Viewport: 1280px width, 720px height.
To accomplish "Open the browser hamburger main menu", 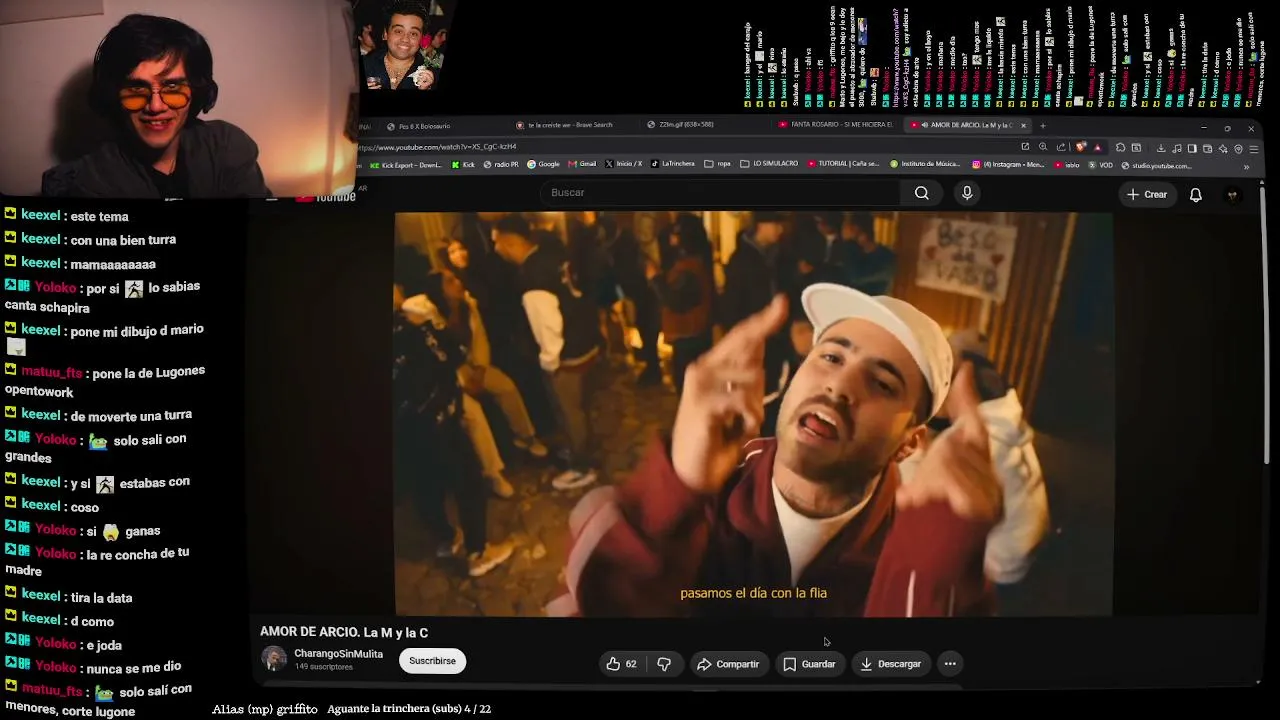I will click(x=1254, y=148).
